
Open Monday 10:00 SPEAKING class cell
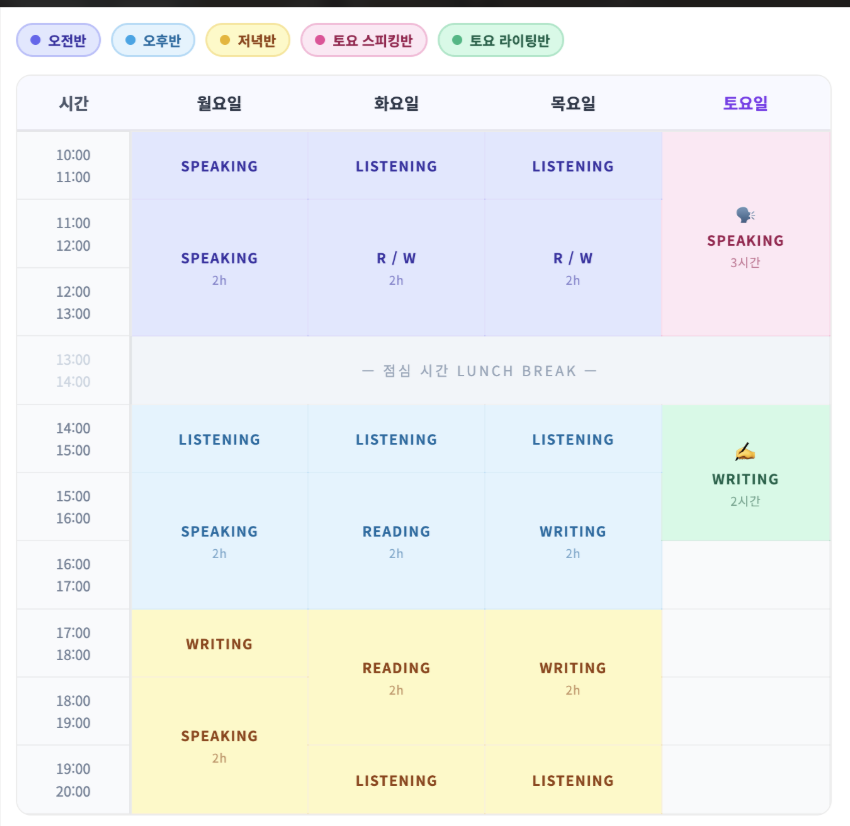point(219,166)
